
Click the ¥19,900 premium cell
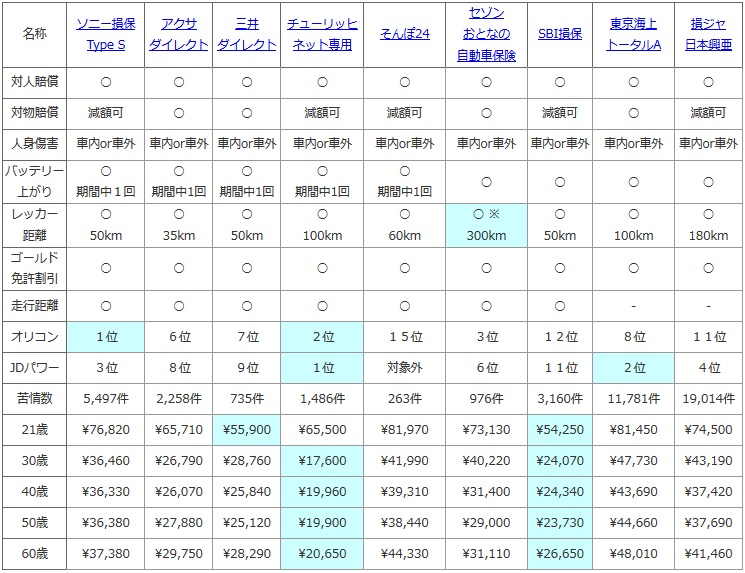(x=322, y=523)
